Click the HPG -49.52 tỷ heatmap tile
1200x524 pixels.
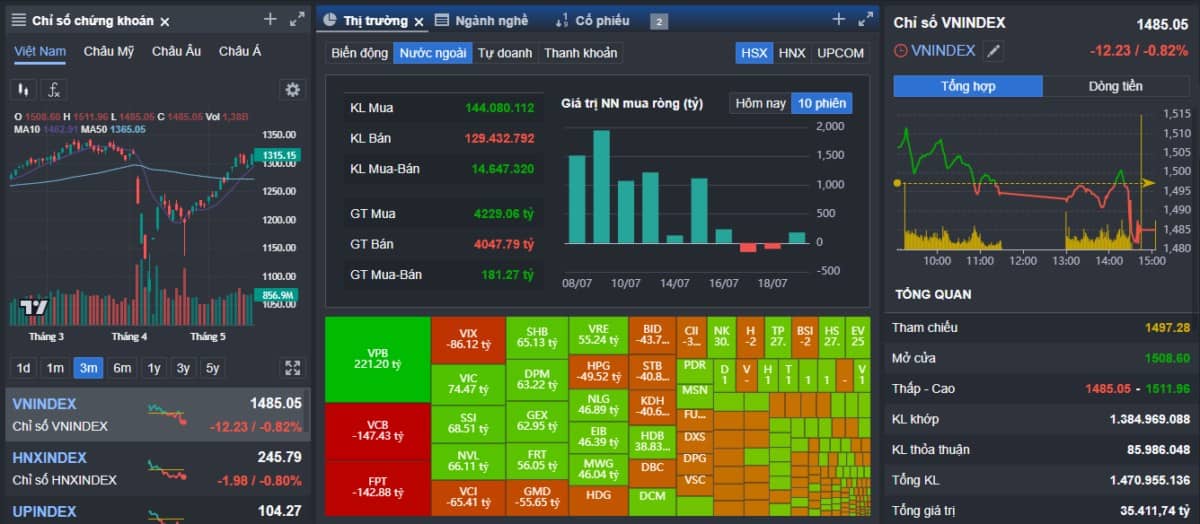(599, 371)
